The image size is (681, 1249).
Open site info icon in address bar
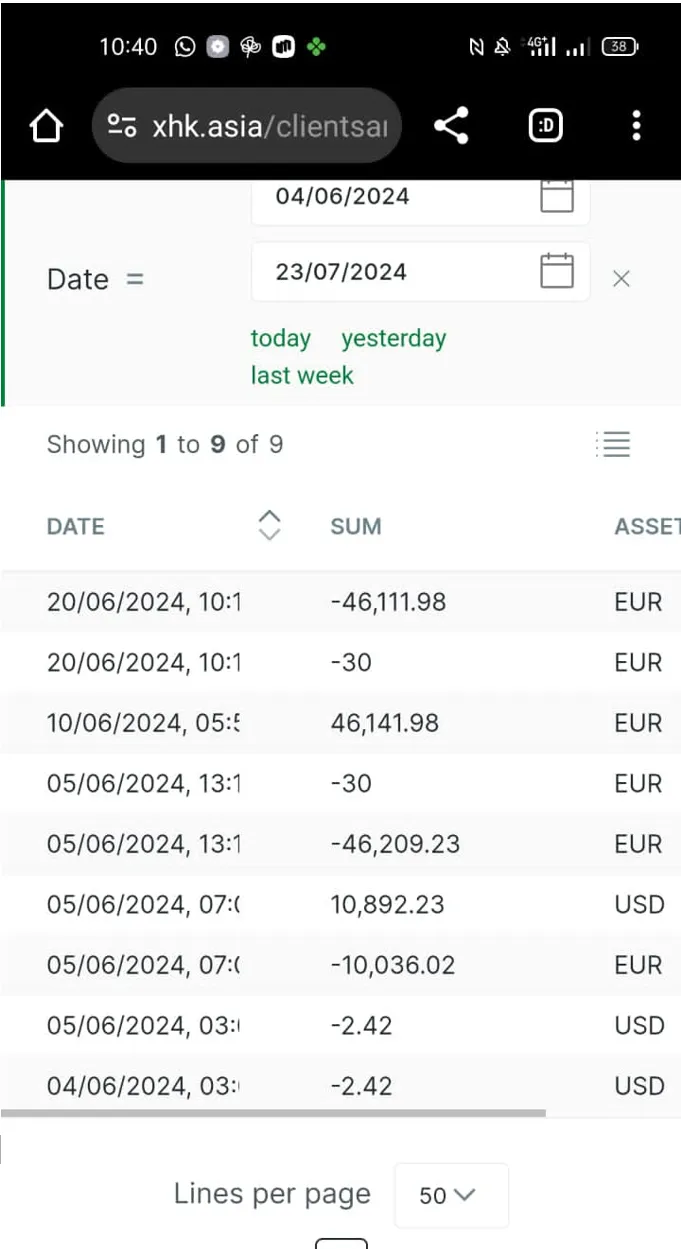coord(122,126)
